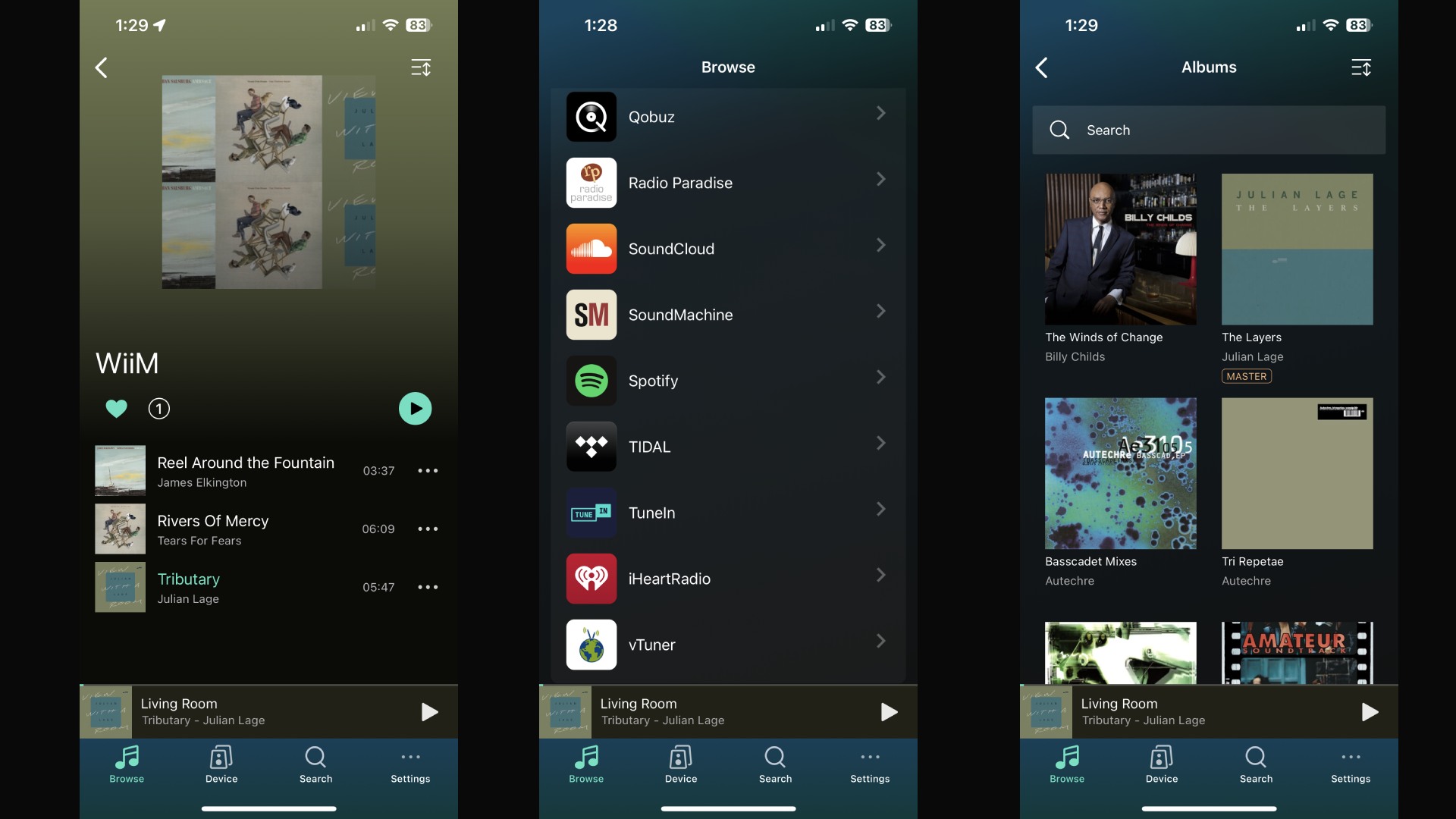
Task: Toggle play on Living Room now playing bar
Action: click(x=428, y=711)
